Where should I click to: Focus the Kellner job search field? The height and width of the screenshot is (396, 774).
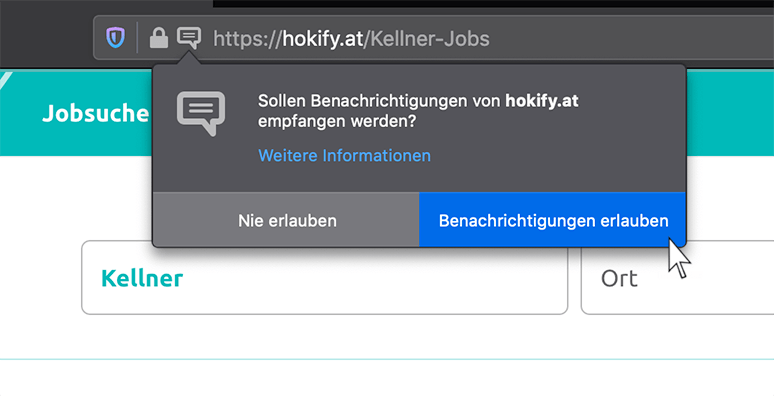[325, 277]
